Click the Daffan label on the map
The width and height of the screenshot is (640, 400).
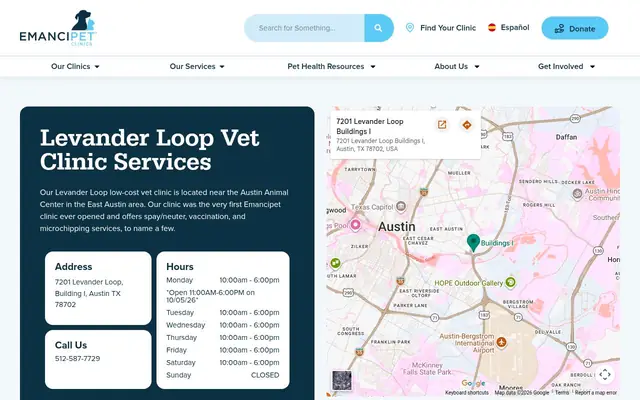pyautogui.click(x=566, y=137)
